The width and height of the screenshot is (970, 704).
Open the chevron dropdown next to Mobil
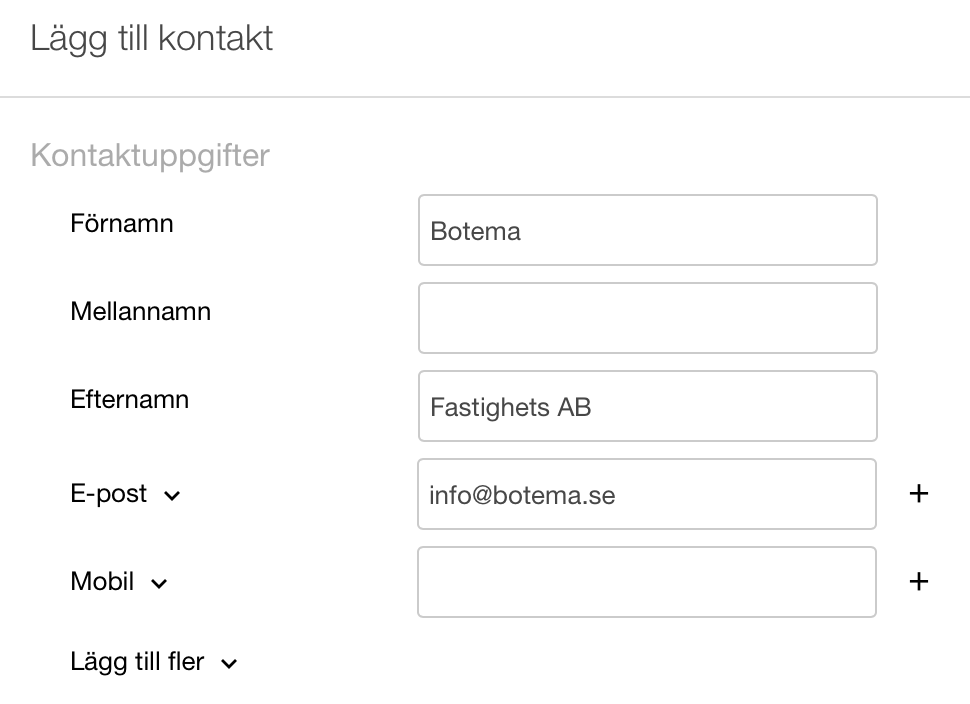coord(159,583)
